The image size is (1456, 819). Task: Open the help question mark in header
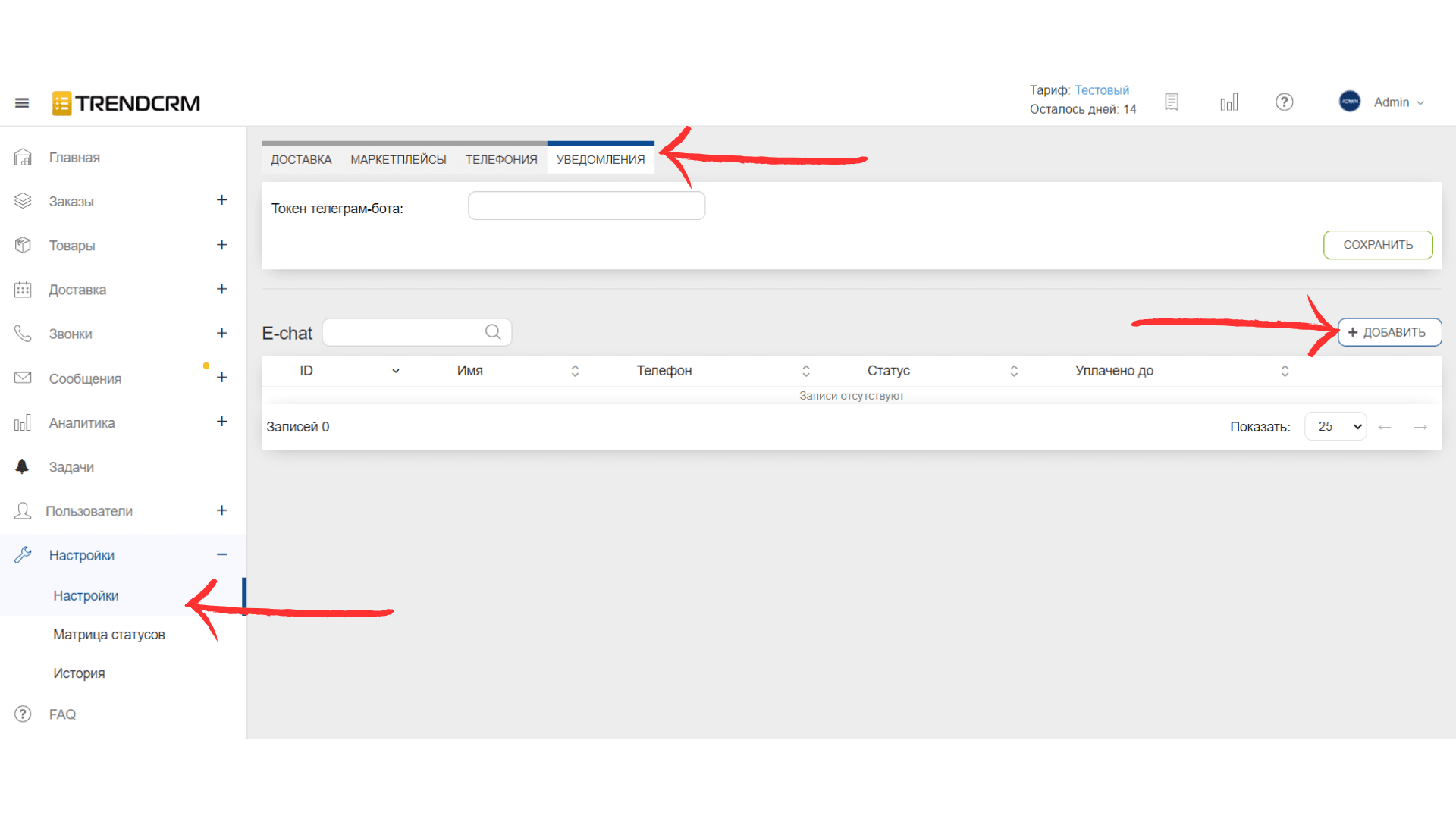1284,102
